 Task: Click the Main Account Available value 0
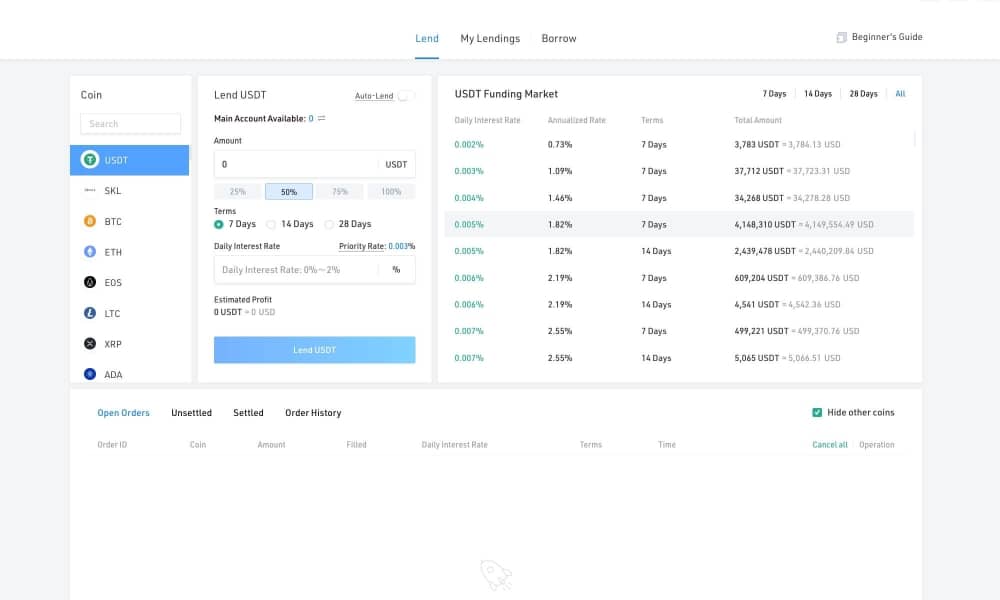(311, 119)
